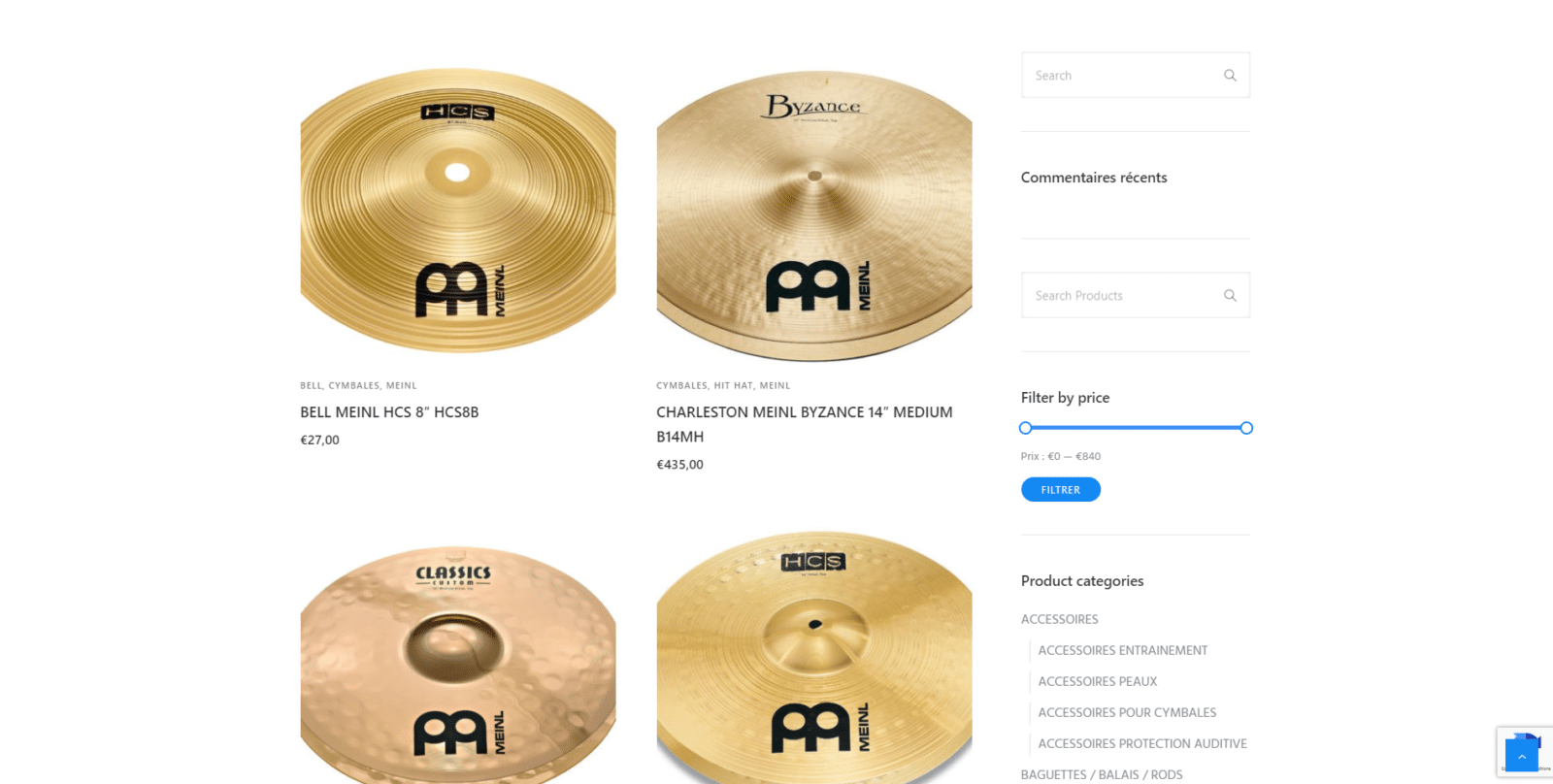Click the Search Products magnifier icon

click(x=1230, y=296)
